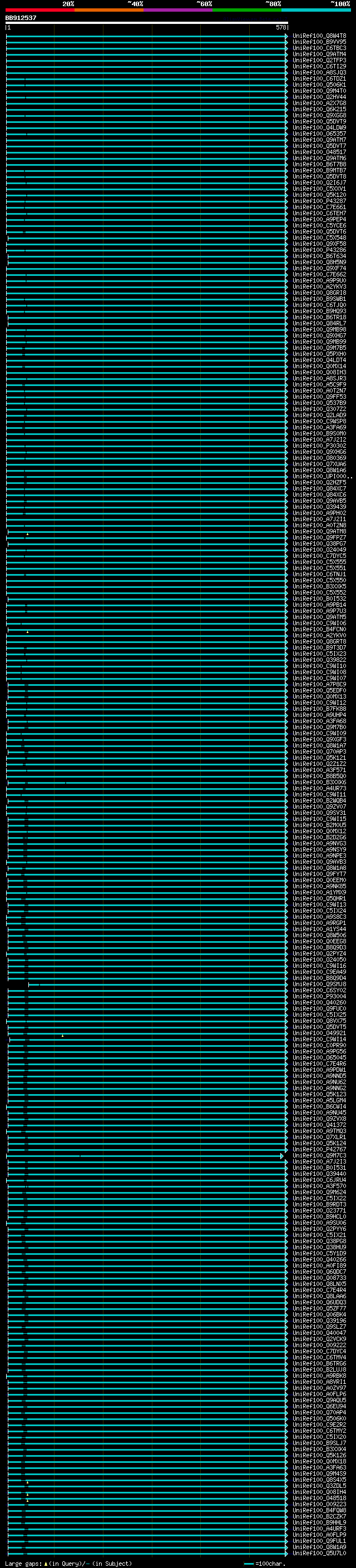The height and width of the screenshot is (1568, 356).
Task: Click the UniRef100_Q6K215 label
Action: [319, 110]
